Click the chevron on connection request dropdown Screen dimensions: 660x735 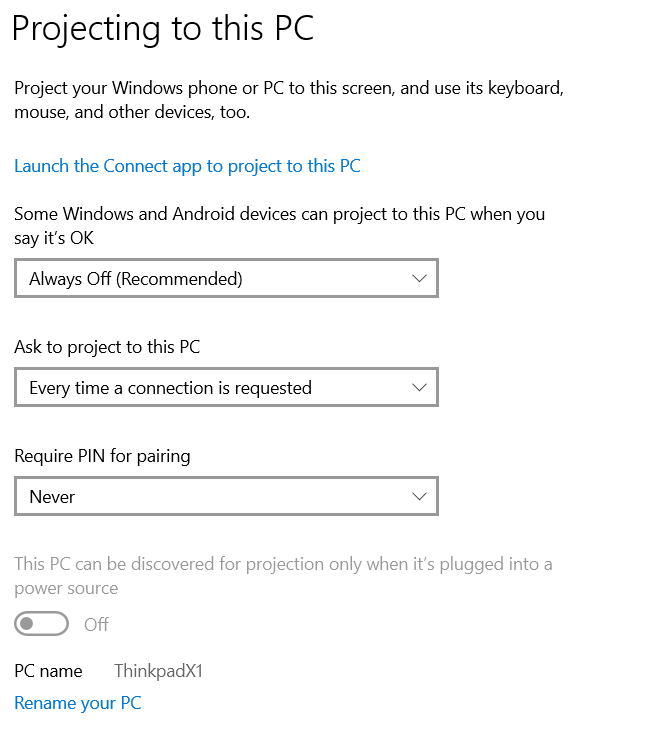(x=420, y=388)
